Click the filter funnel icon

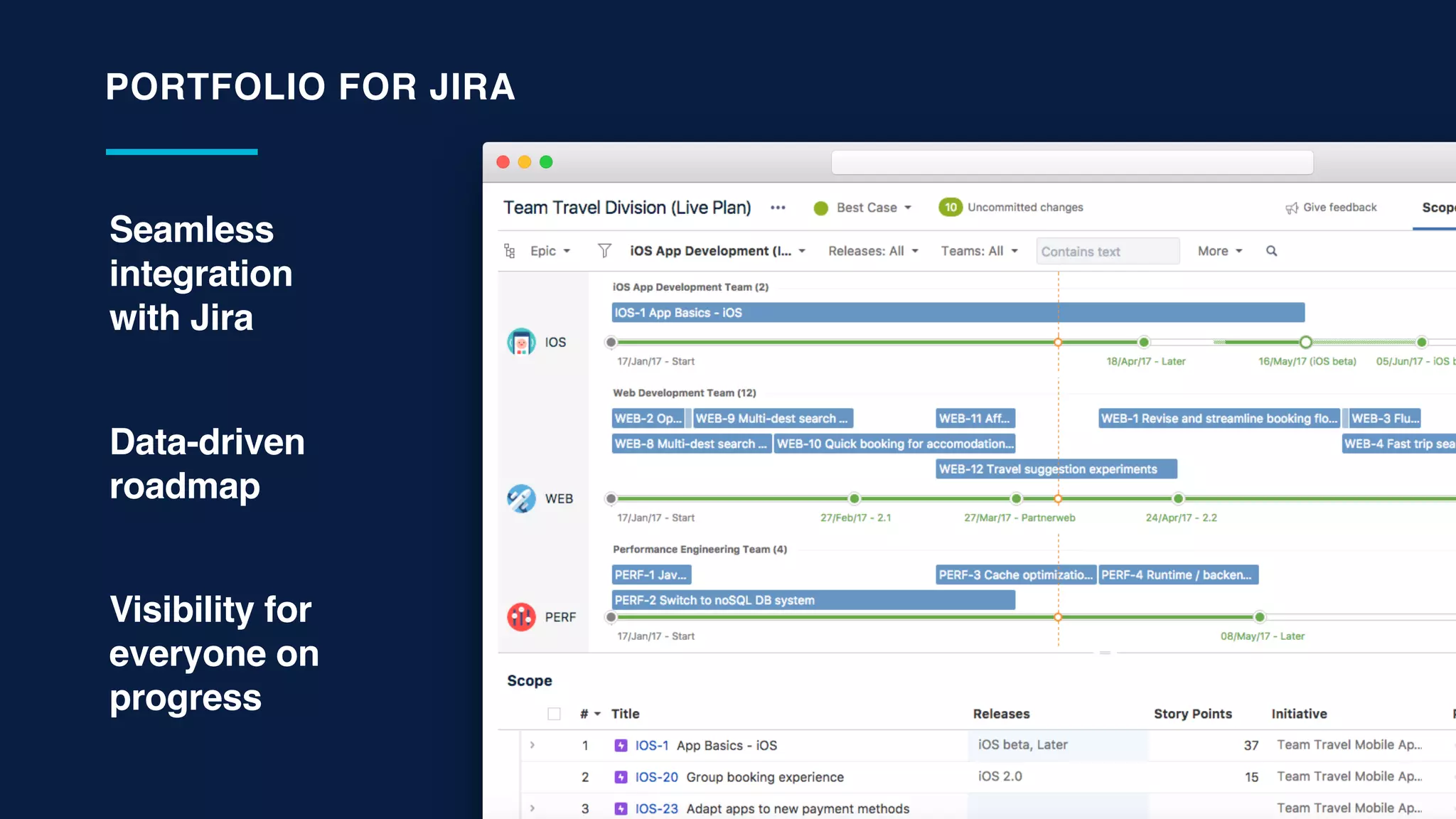pyautogui.click(x=604, y=251)
